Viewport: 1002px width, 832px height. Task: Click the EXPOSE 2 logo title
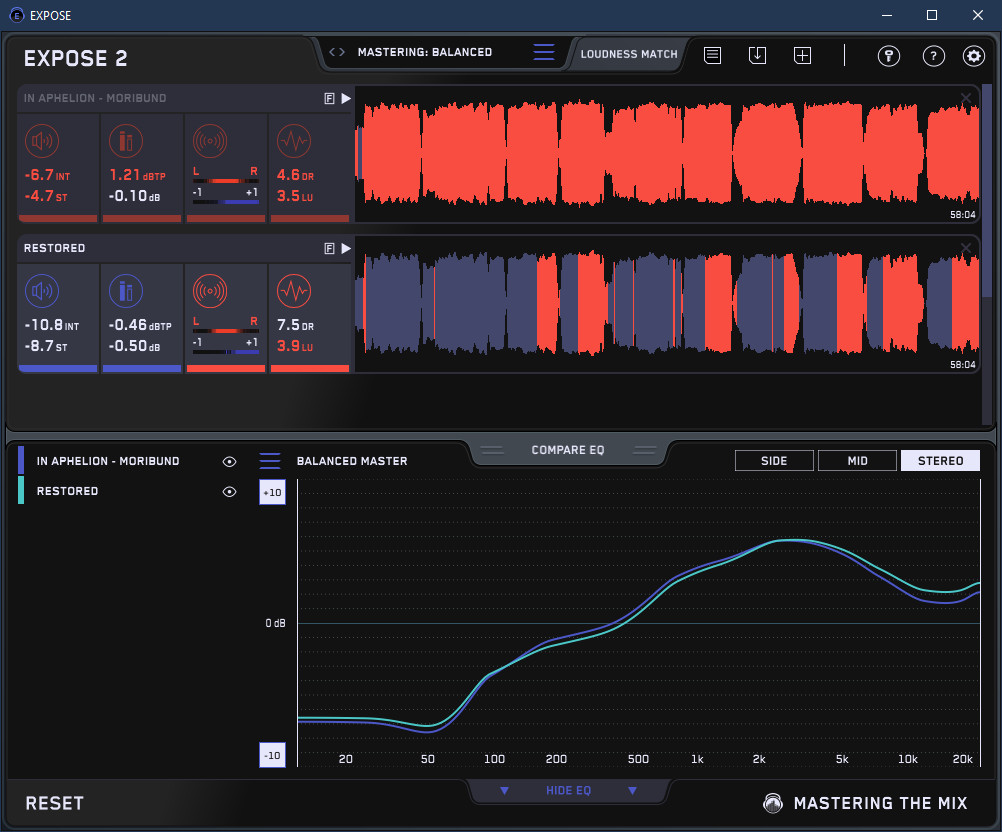tap(75, 59)
